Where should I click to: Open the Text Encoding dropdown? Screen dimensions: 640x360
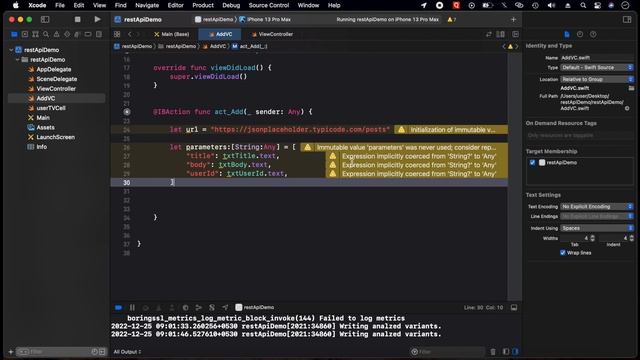pyautogui.click(x=597, y=207)
